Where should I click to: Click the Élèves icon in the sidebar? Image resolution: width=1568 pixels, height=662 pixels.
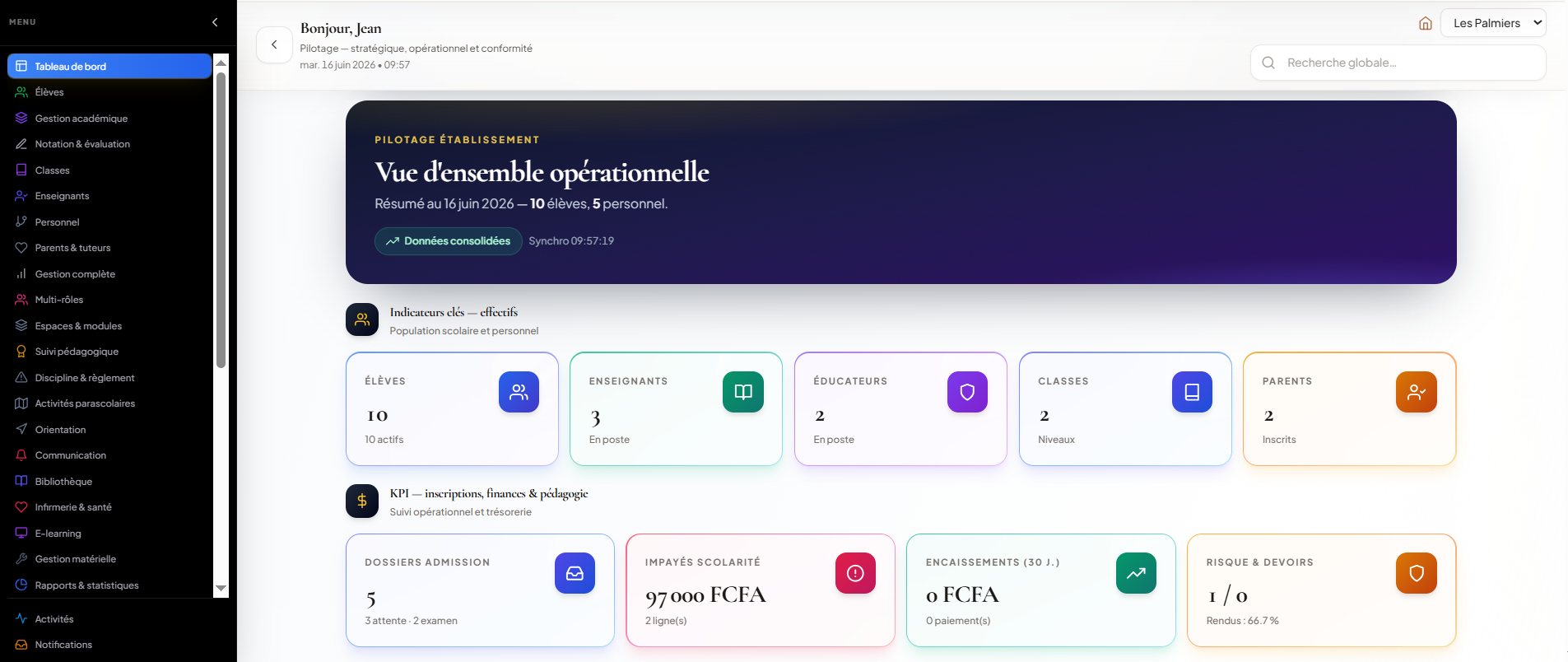pyautogui.click(x=21, y=92)
